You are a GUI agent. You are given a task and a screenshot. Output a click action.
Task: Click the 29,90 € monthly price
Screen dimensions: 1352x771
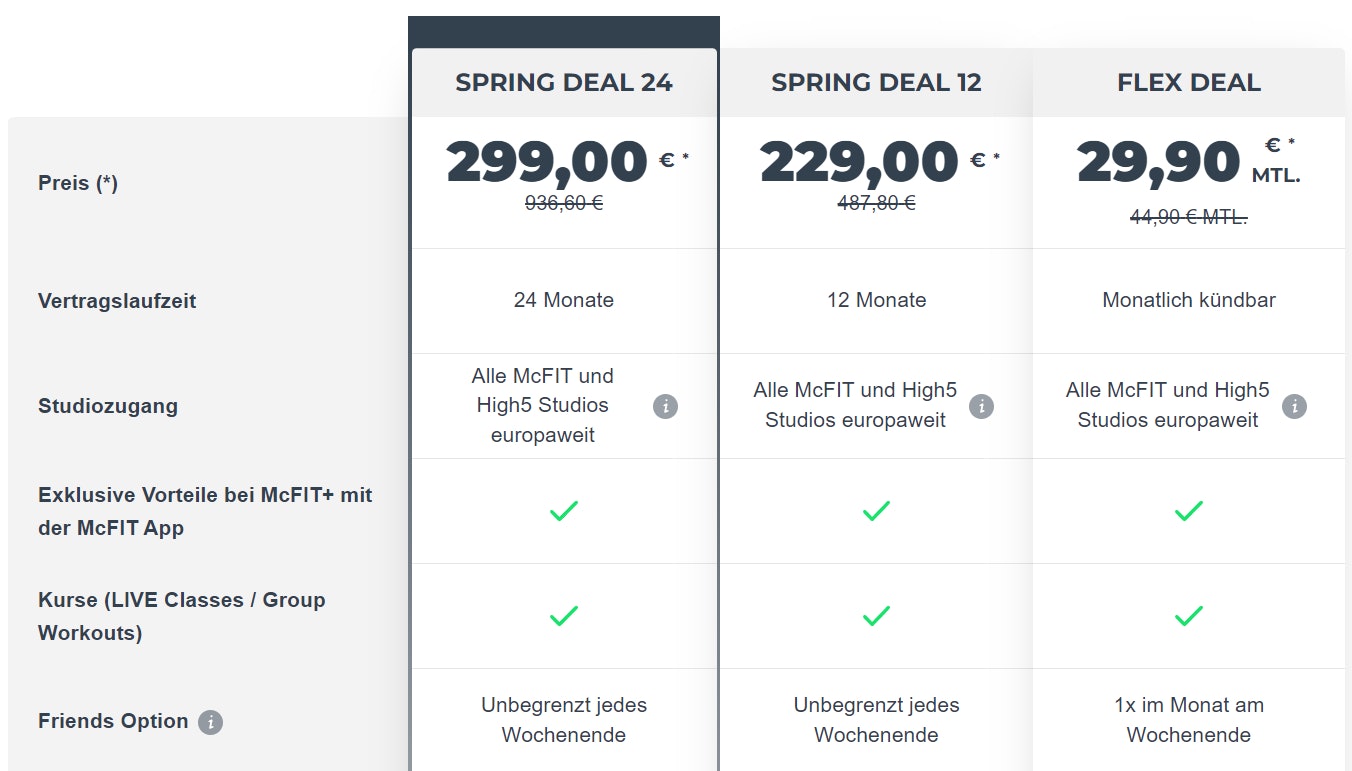coord(1159,162)
